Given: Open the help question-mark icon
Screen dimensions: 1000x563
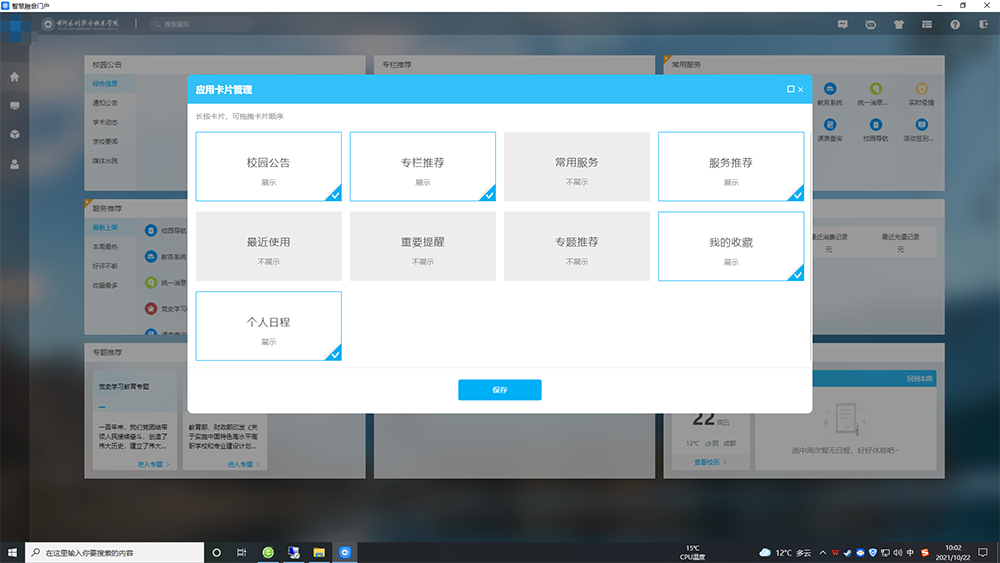Looking at the screenshot, I should [955, 24].
